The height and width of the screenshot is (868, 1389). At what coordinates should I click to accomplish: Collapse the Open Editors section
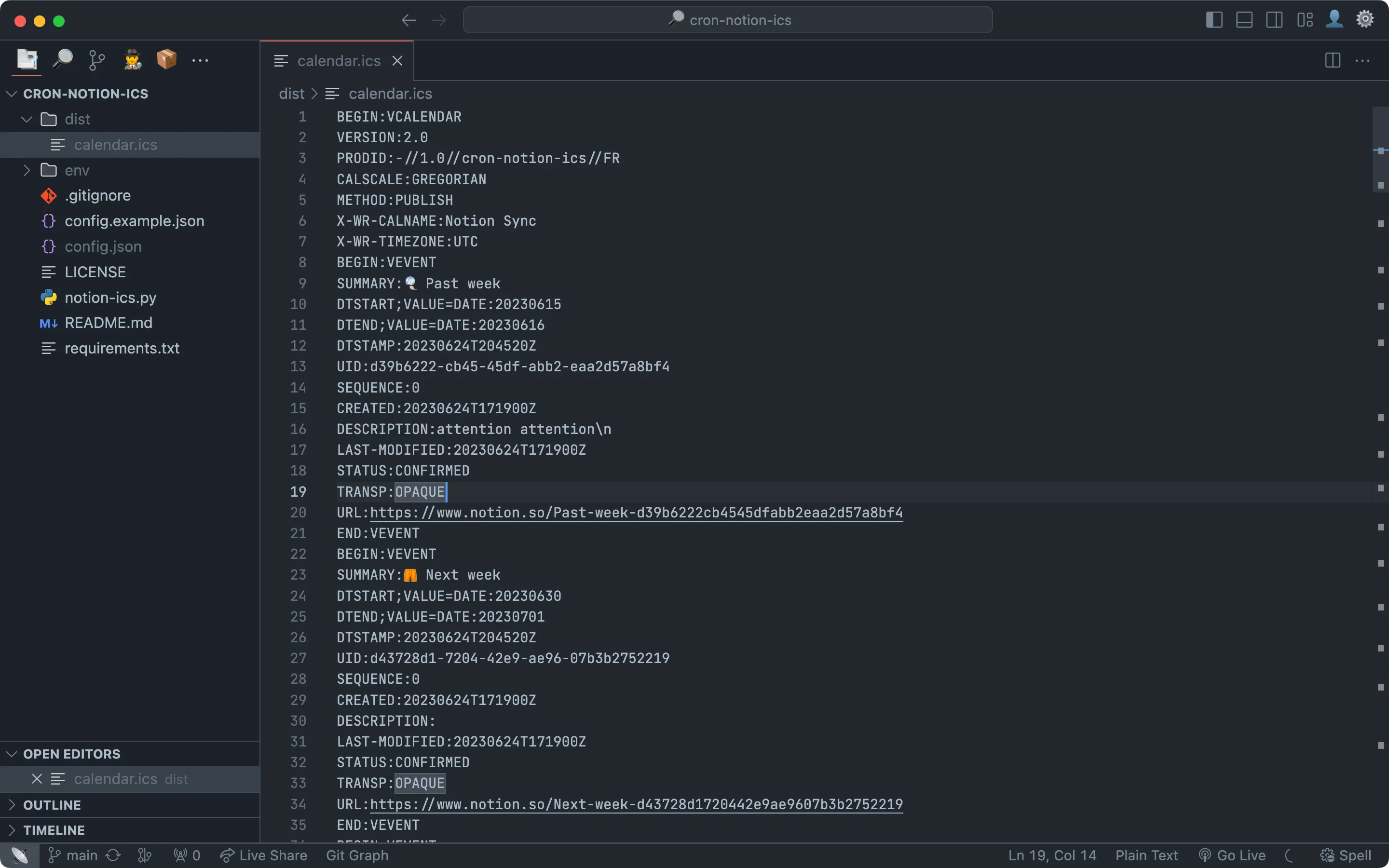pos(130,754)
